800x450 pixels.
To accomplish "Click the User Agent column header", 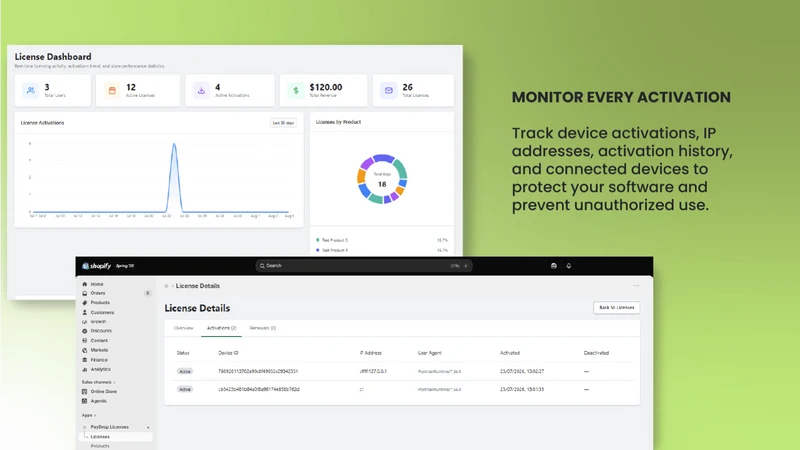I will 430,353.
